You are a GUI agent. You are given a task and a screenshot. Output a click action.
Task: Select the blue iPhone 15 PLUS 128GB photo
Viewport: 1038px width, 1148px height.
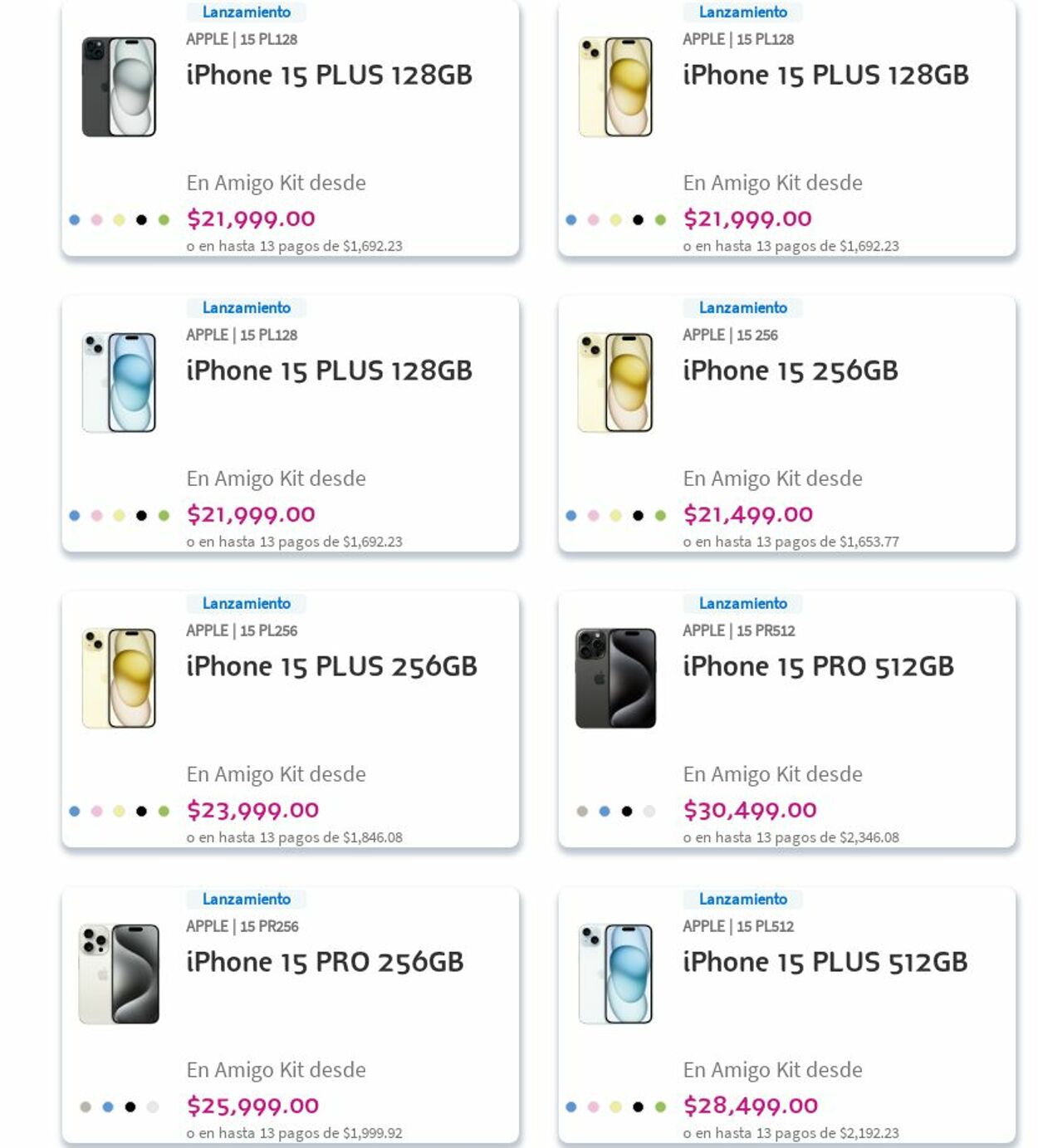click(119, 382)
